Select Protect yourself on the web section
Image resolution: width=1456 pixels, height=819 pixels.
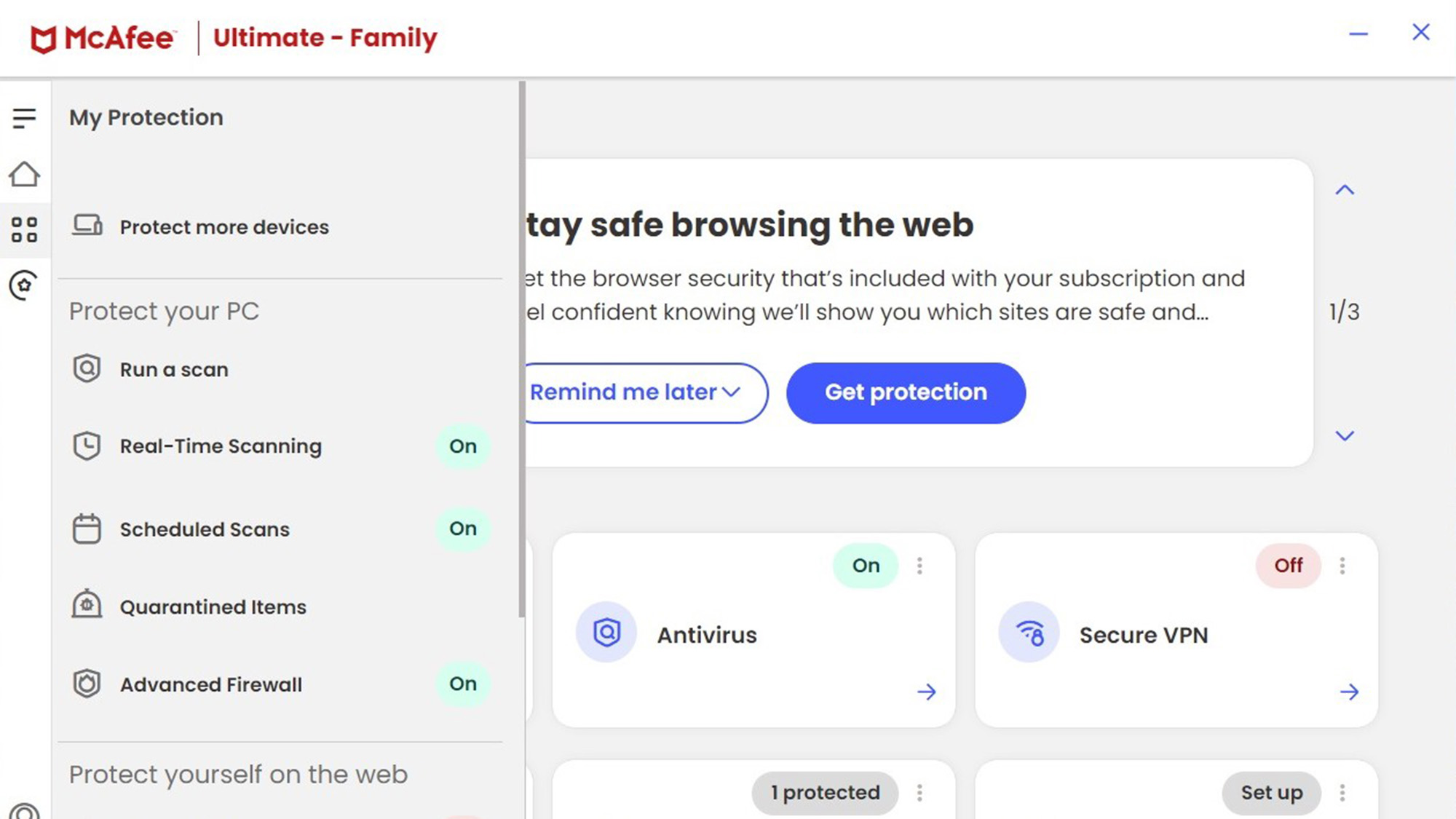[x=238, y=775]
